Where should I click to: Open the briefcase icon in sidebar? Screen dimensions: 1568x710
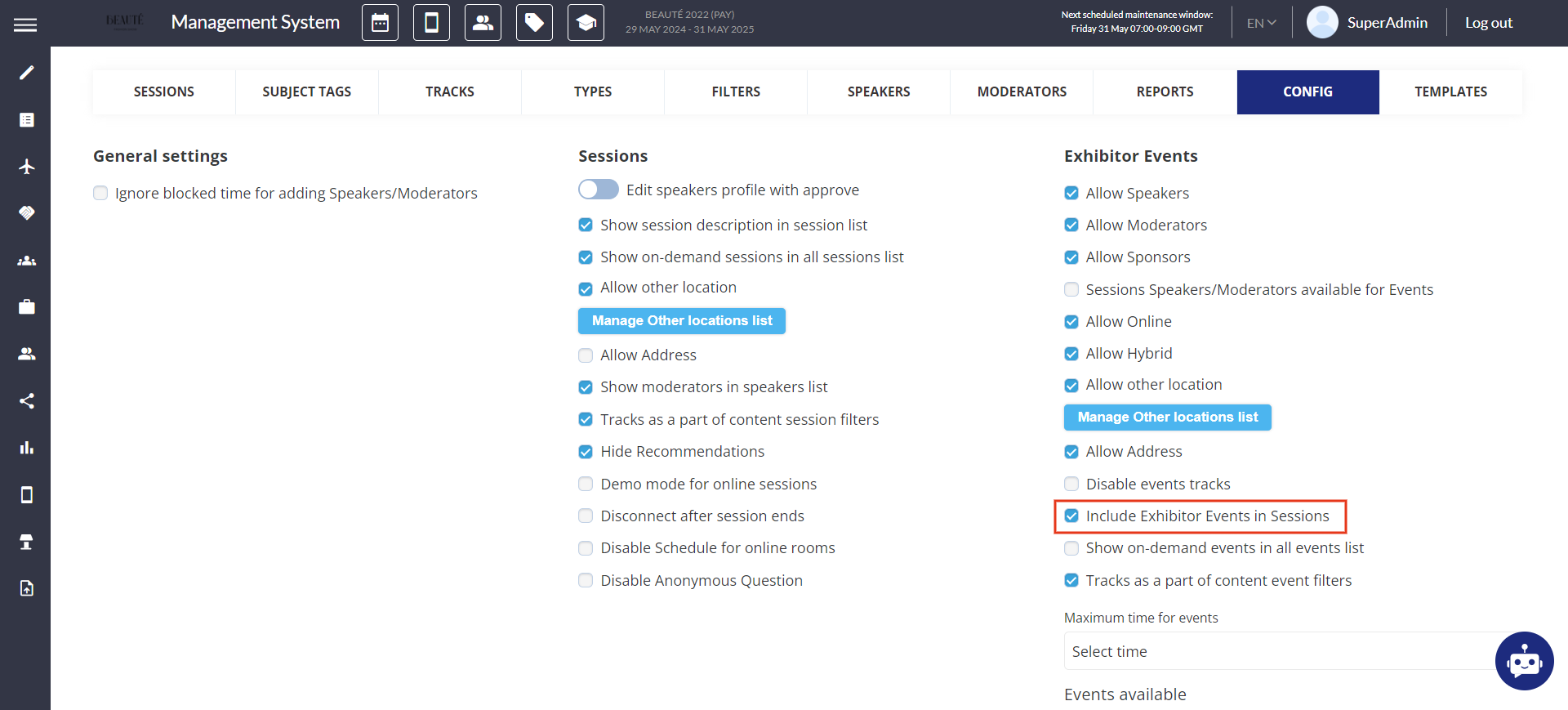click(26, 307)
